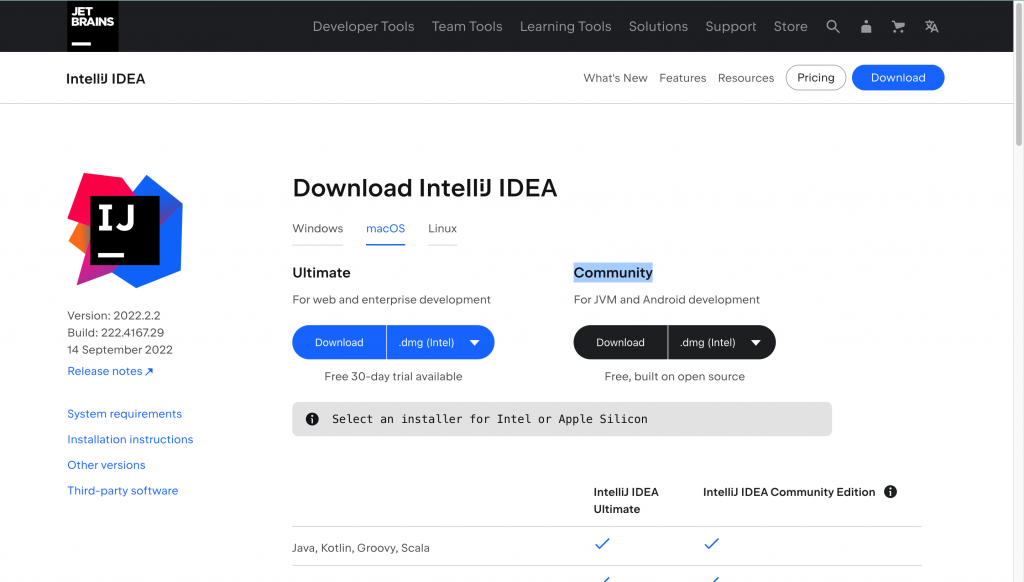The width and height of the screenshot is (1024, 582).
Task: Open Features page
Action: [x=682, y=78]
